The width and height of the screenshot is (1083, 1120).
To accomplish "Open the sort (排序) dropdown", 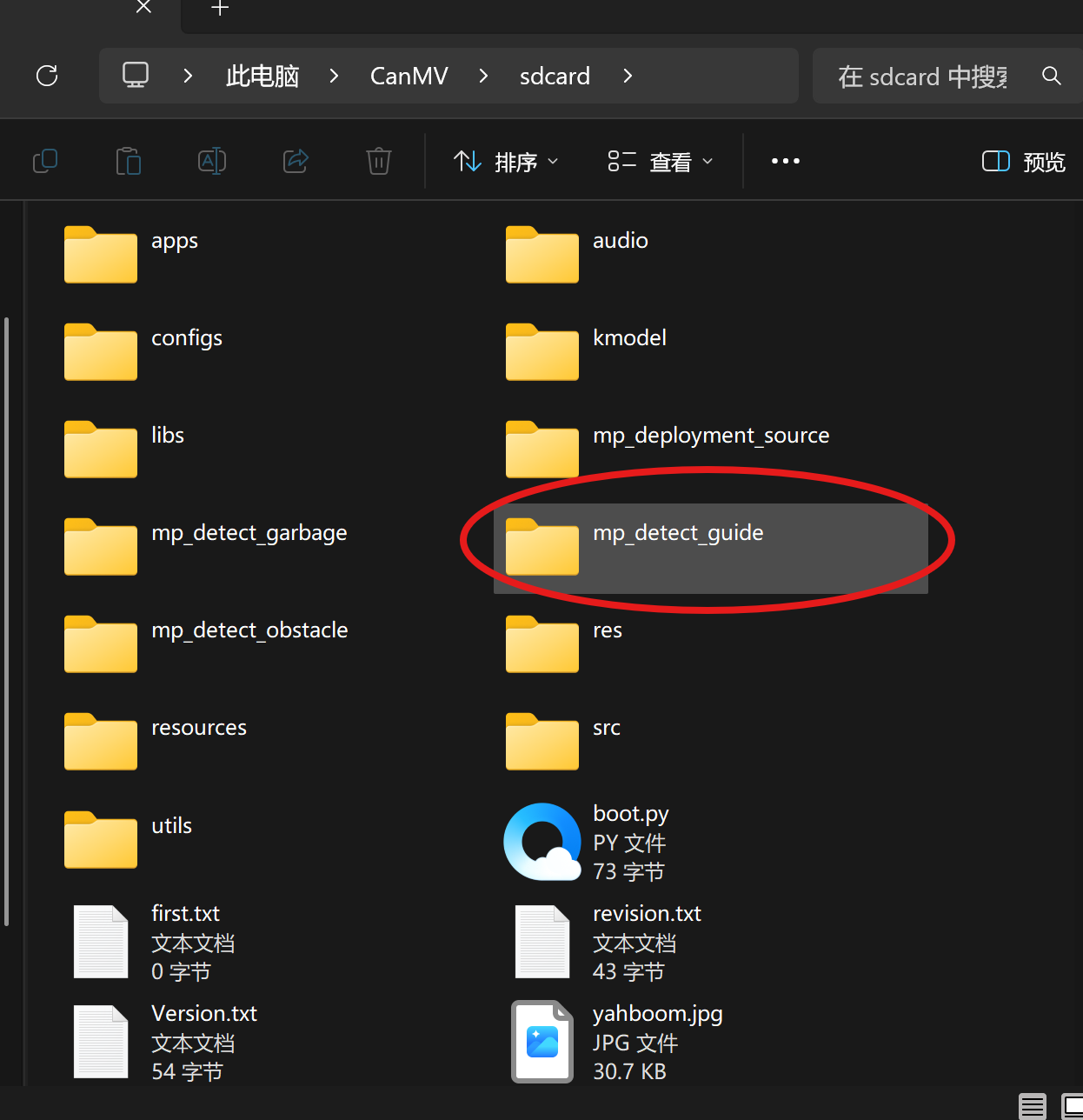I will click(506, 162).
